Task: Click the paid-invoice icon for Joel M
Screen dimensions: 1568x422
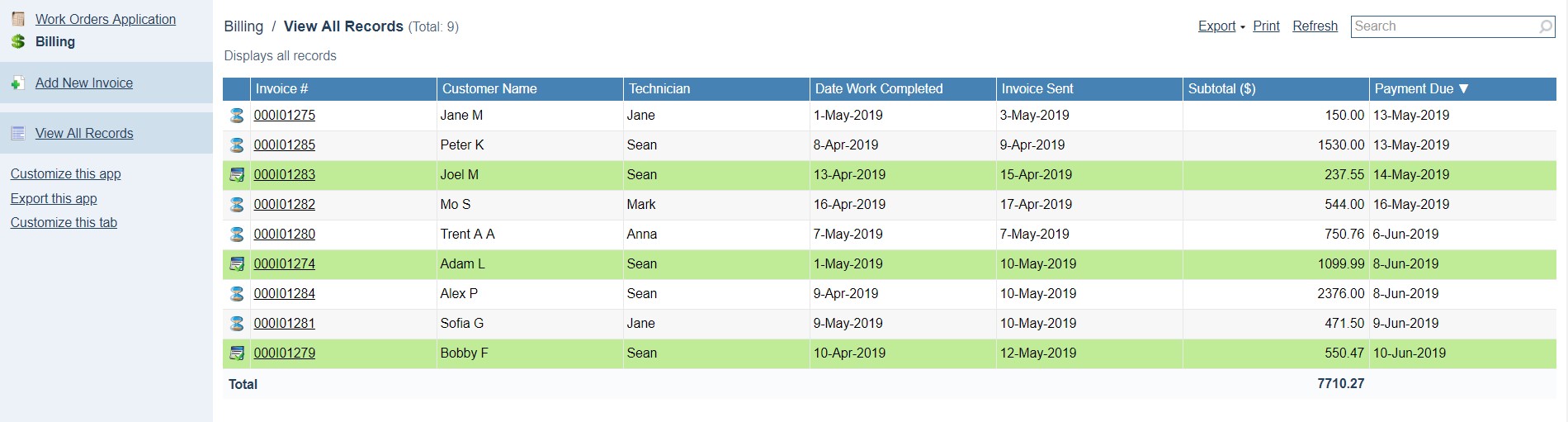Action: click(237, 175)
